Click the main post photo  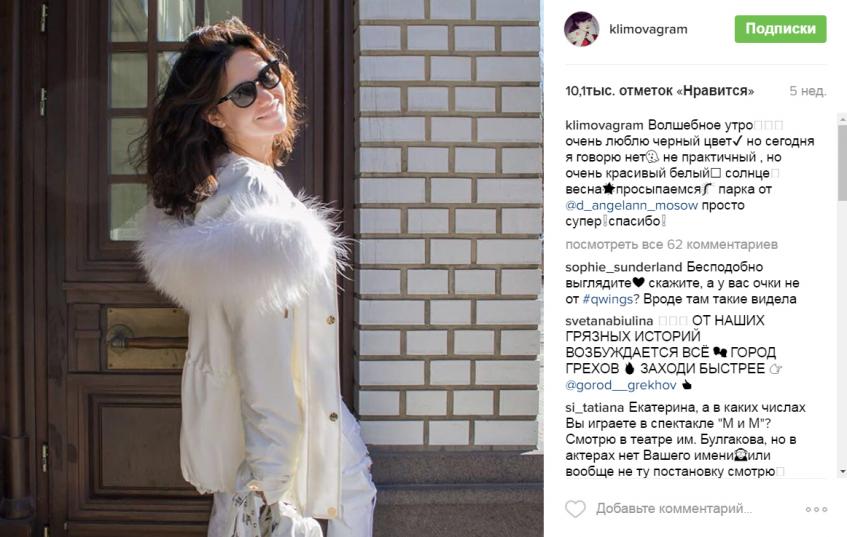271,268
